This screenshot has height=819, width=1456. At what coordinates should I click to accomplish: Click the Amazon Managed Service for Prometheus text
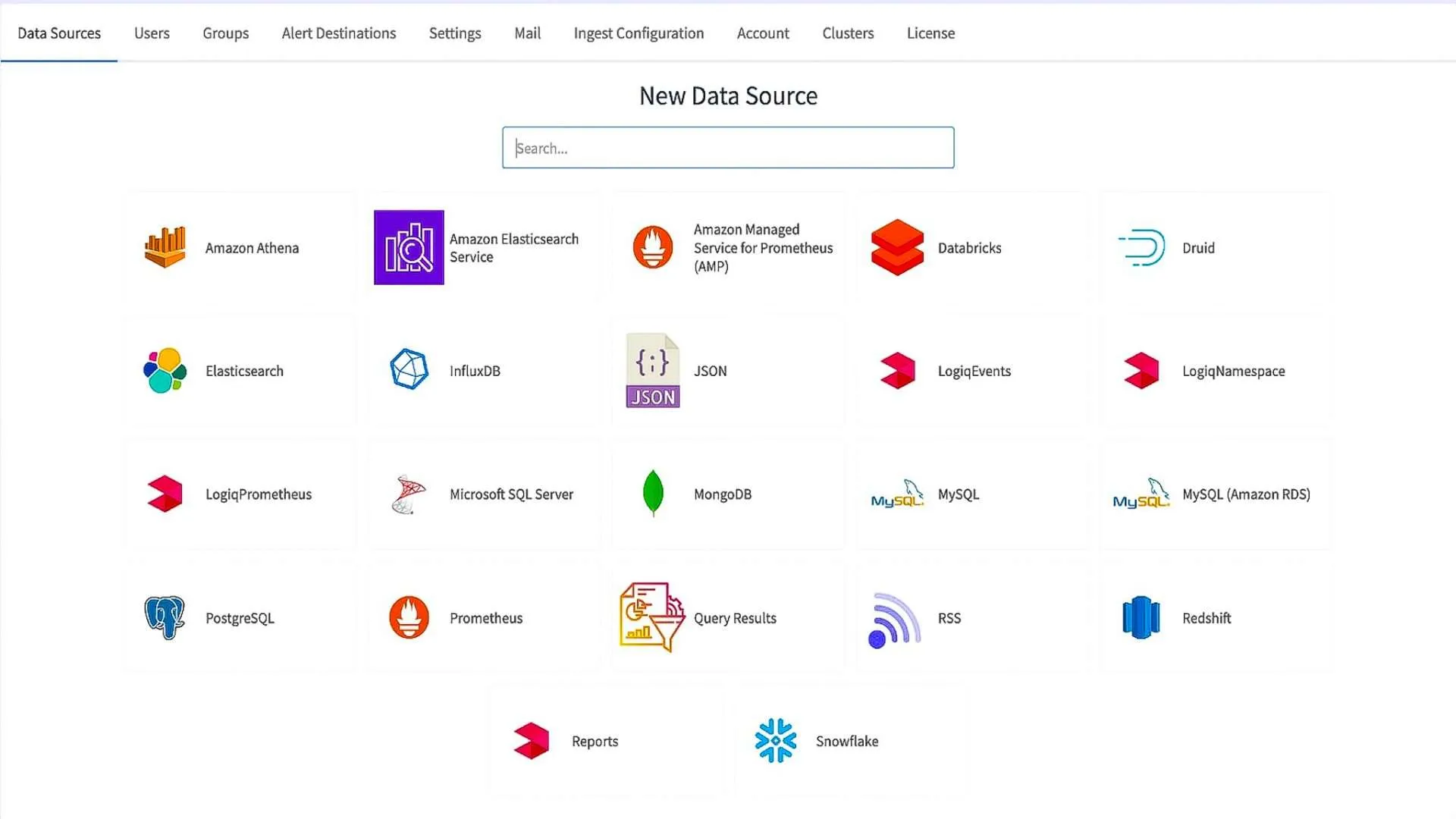[763, 248]
